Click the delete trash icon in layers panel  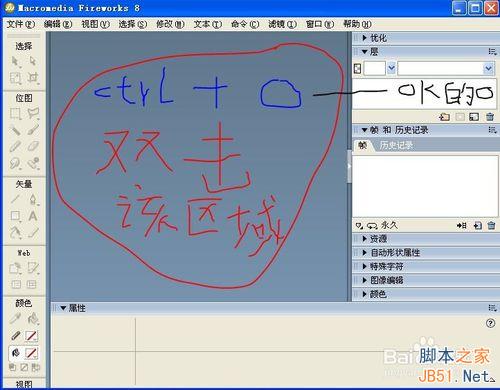(x=490, y=117)
